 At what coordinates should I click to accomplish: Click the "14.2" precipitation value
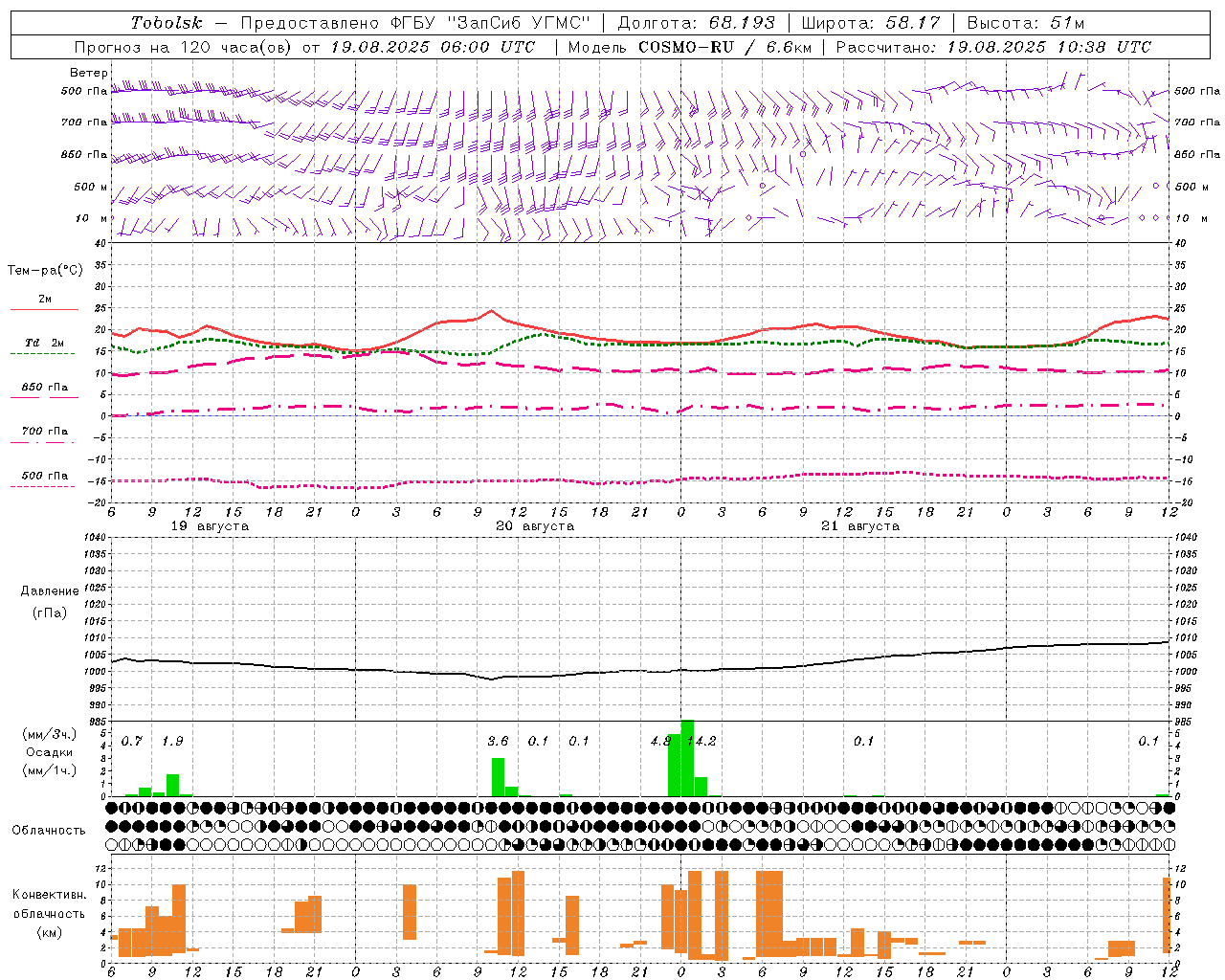(x=702, y=741)
